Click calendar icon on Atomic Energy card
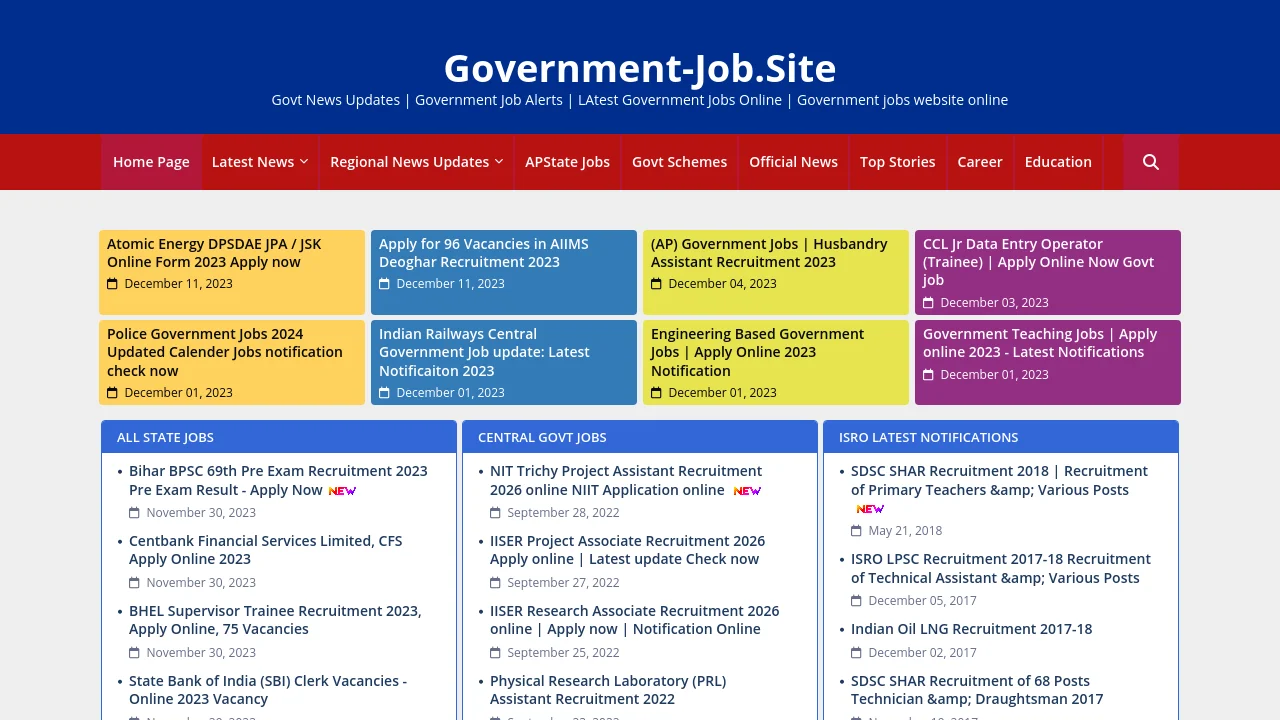This screenshot has width=1280, height=720. coord(113,284)
